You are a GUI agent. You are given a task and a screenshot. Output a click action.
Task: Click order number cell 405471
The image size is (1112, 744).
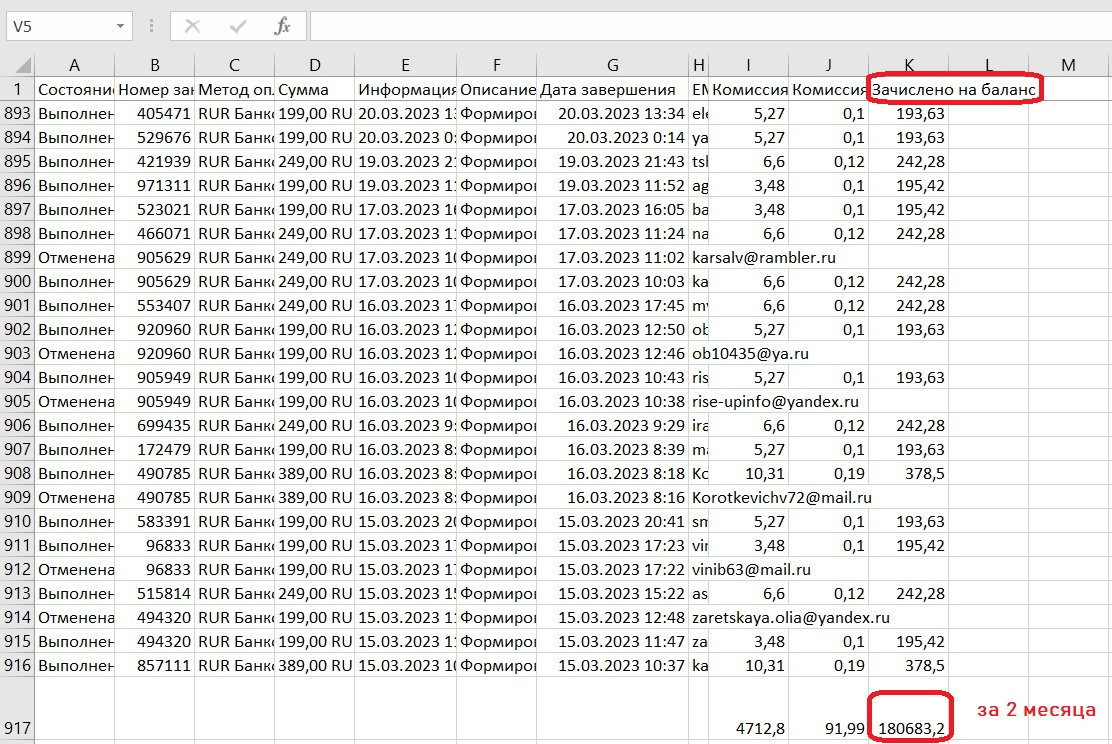(x=155, y=113)
